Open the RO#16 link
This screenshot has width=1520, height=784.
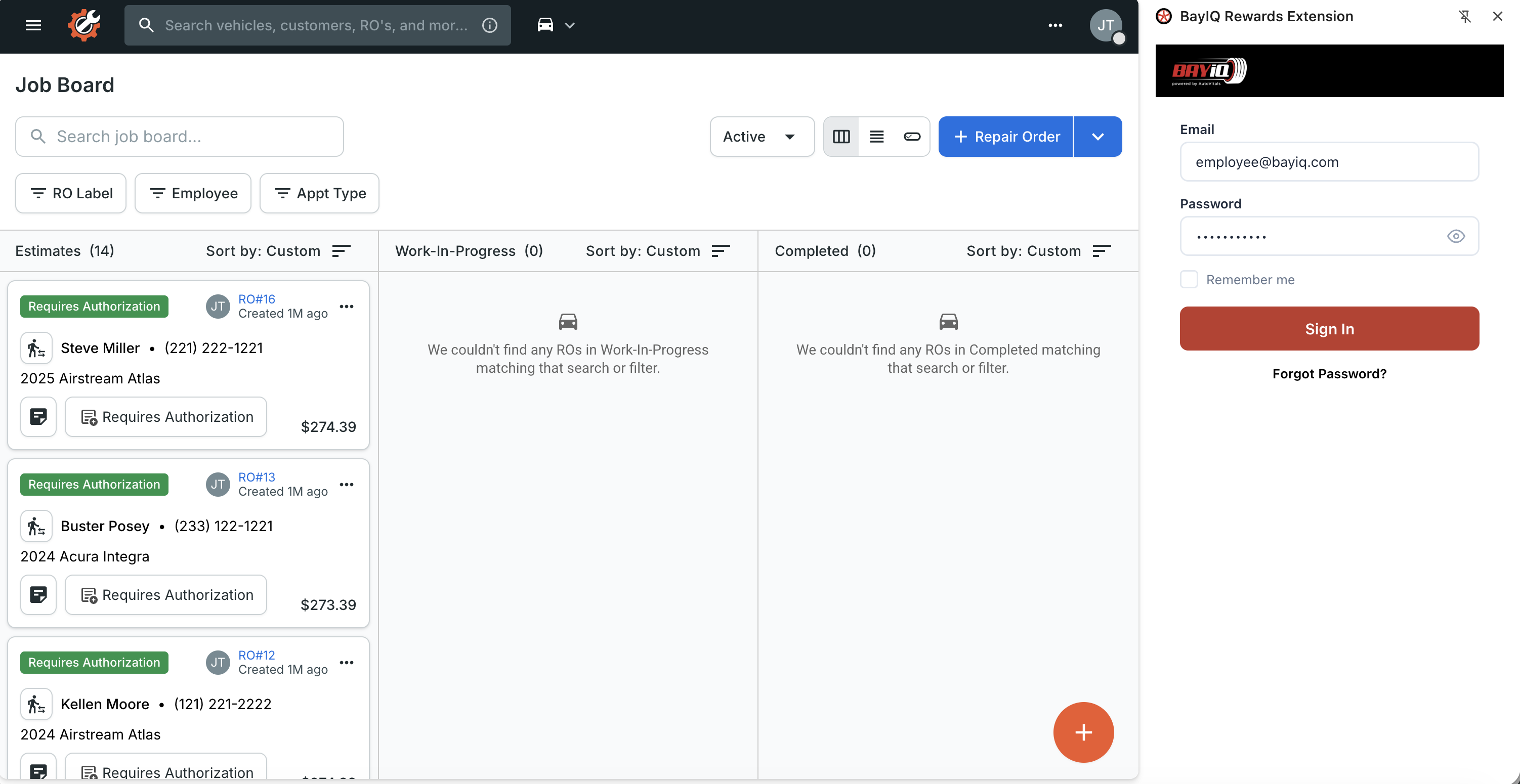[257, 299]
